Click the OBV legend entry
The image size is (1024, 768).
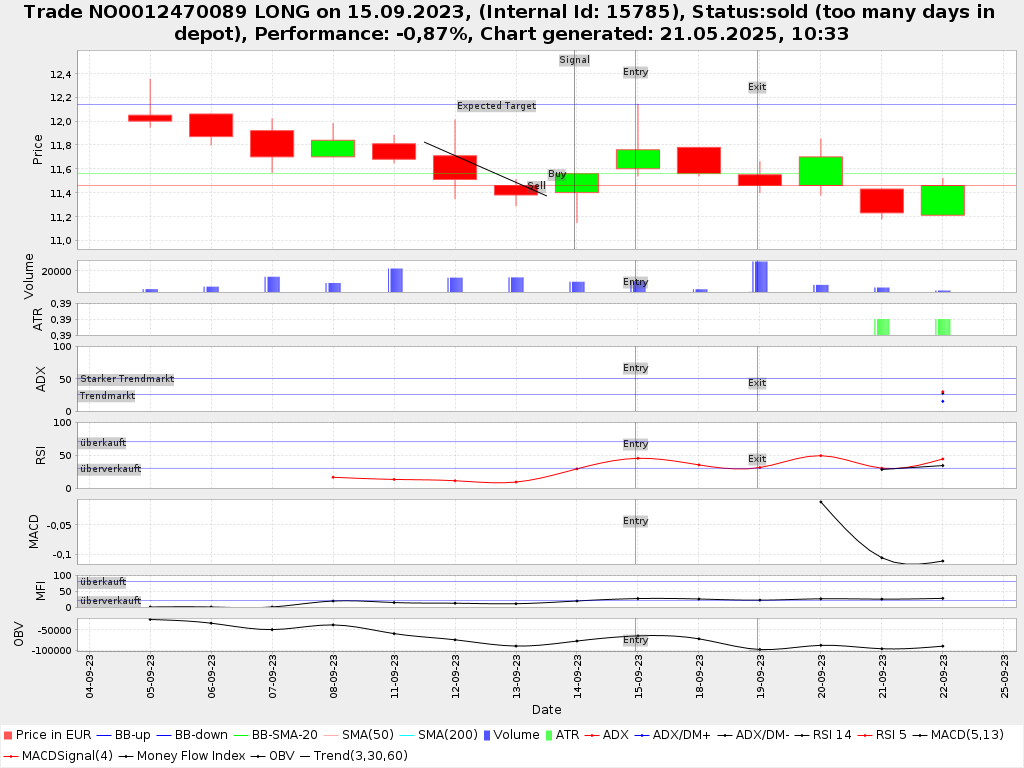(283, 755)
